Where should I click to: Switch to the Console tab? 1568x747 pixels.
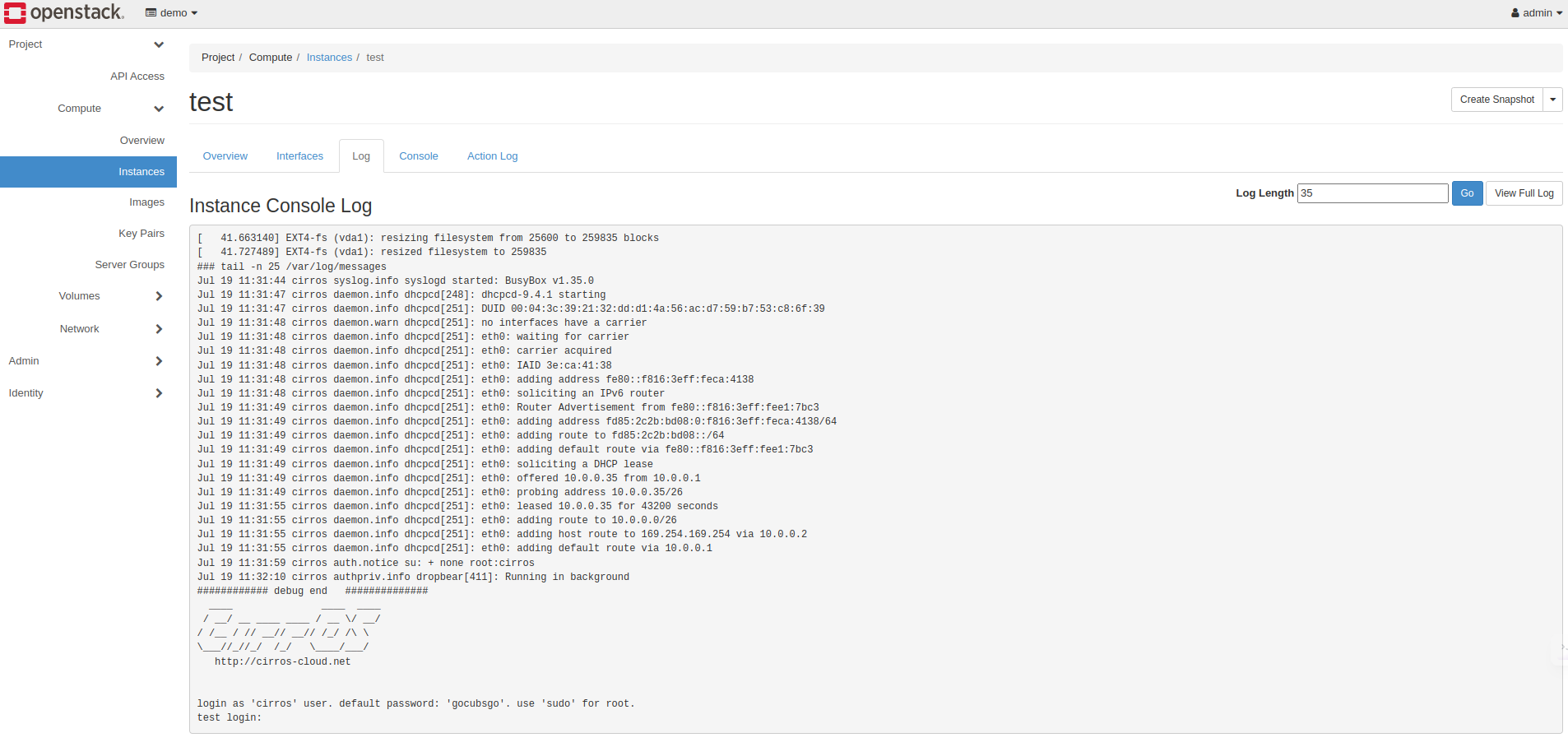(419, 156)
